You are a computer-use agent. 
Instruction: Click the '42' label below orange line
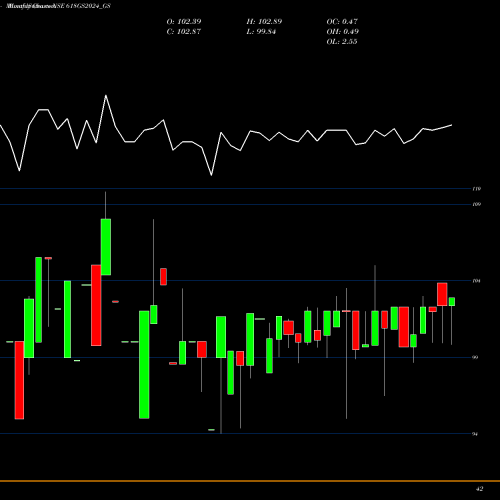(x=479, y=489)
